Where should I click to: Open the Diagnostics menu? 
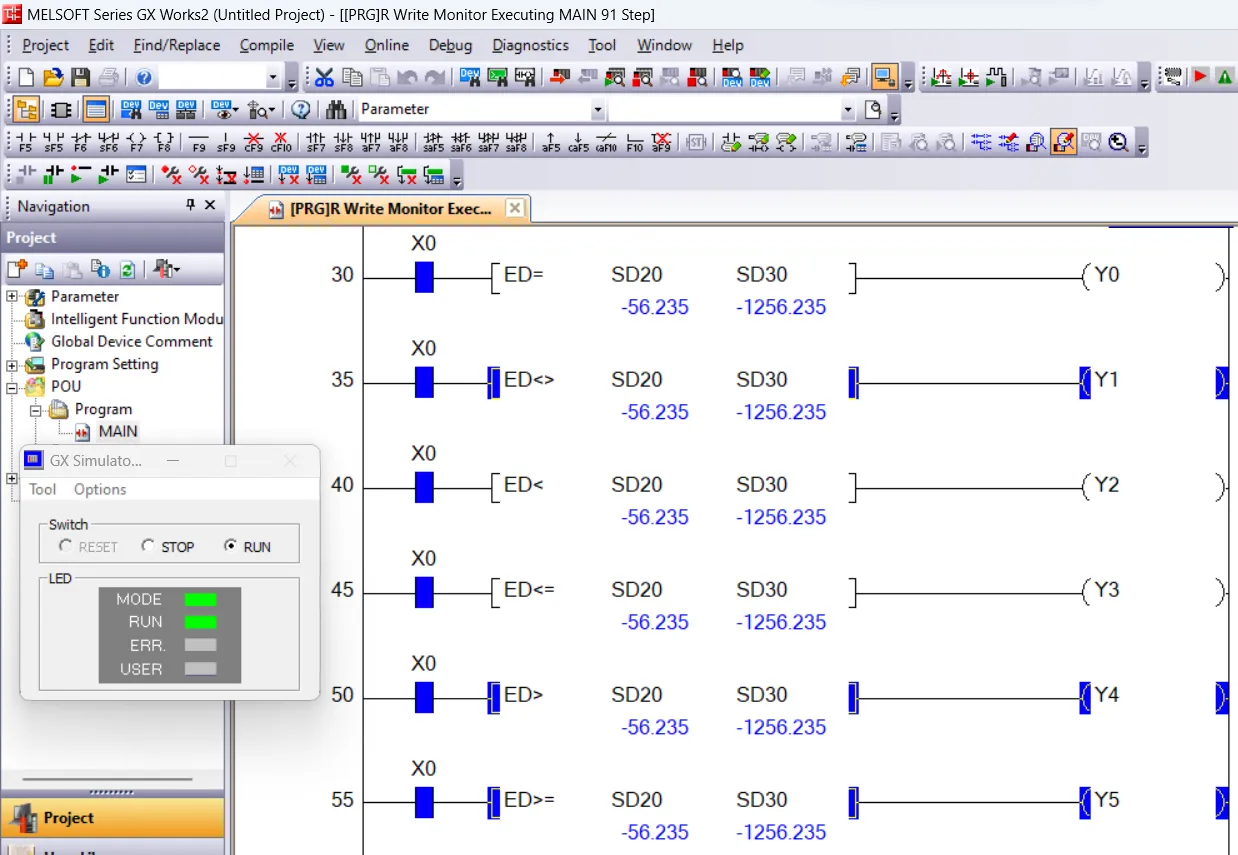(x=530, y=45)
